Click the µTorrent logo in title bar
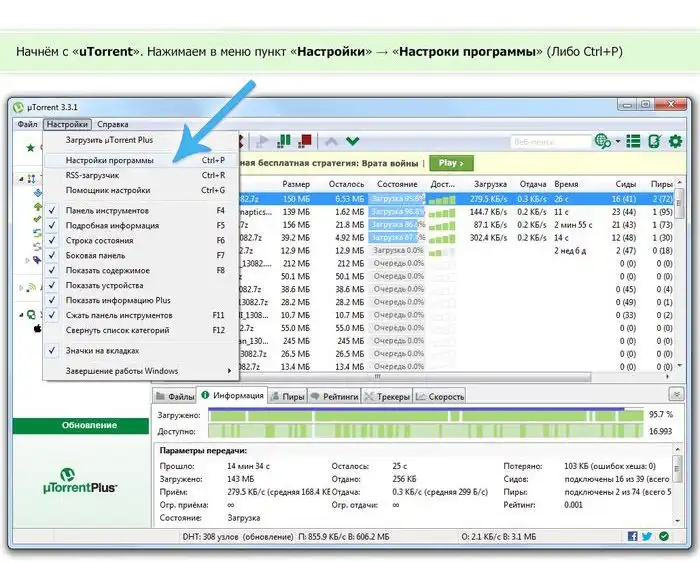 (18, 107)
